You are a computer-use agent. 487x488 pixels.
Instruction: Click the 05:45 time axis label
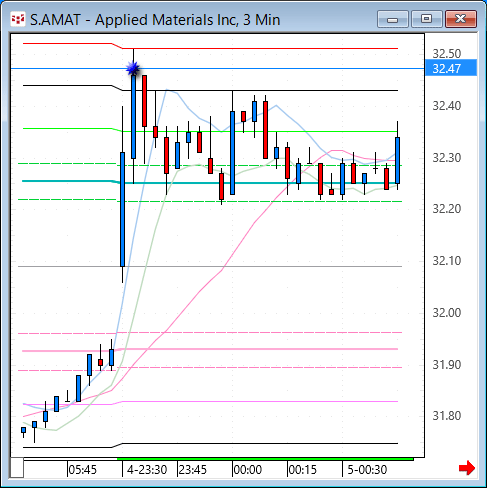click(x=82, y=470)
